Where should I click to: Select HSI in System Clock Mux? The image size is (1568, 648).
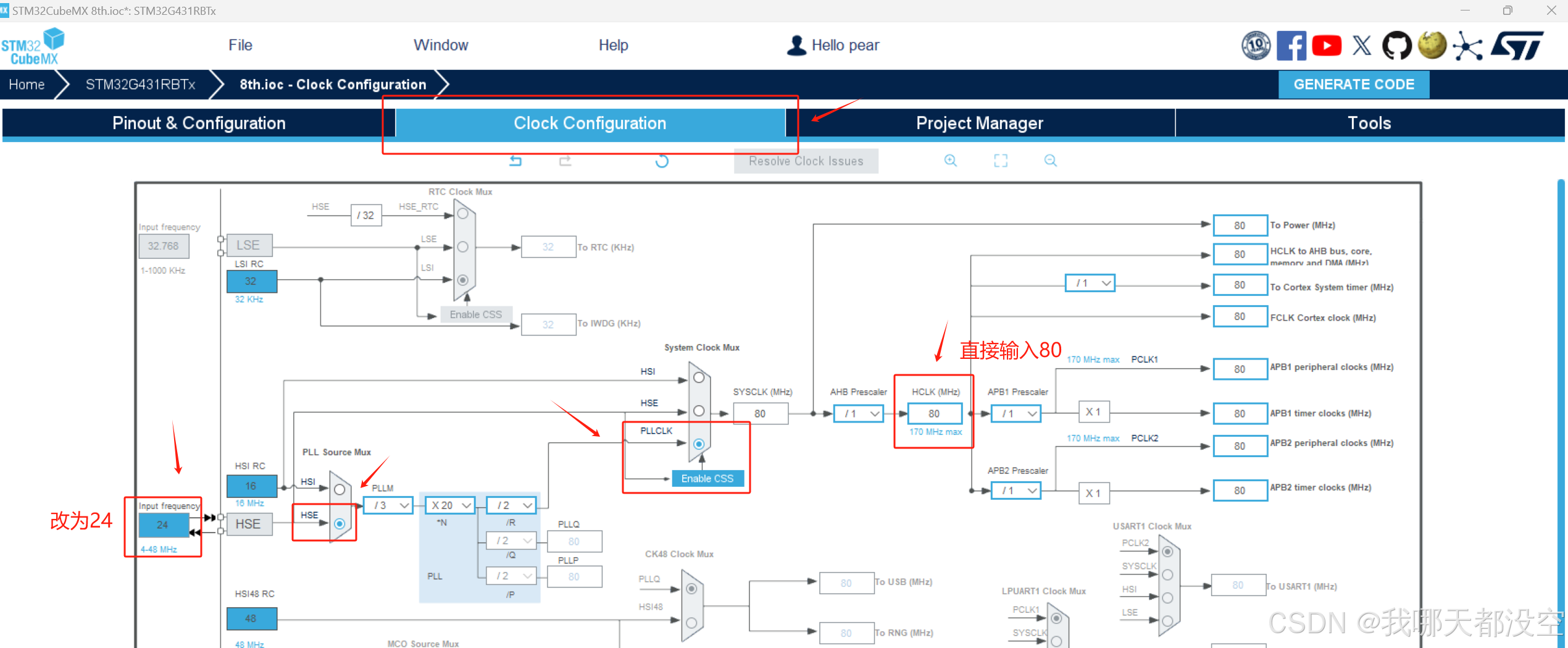tap(699, 377)
